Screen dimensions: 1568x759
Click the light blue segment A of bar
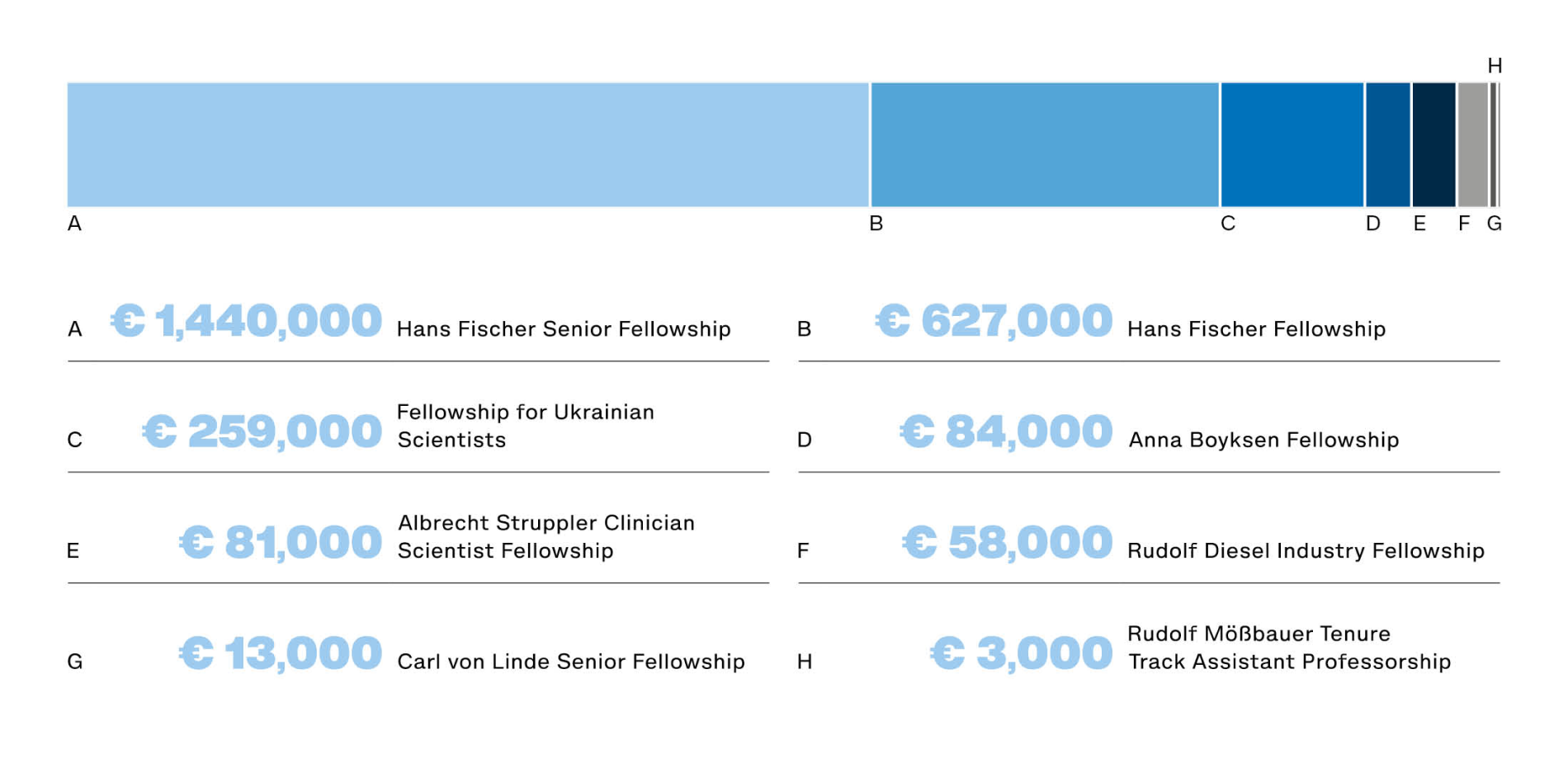pos(468,144)
